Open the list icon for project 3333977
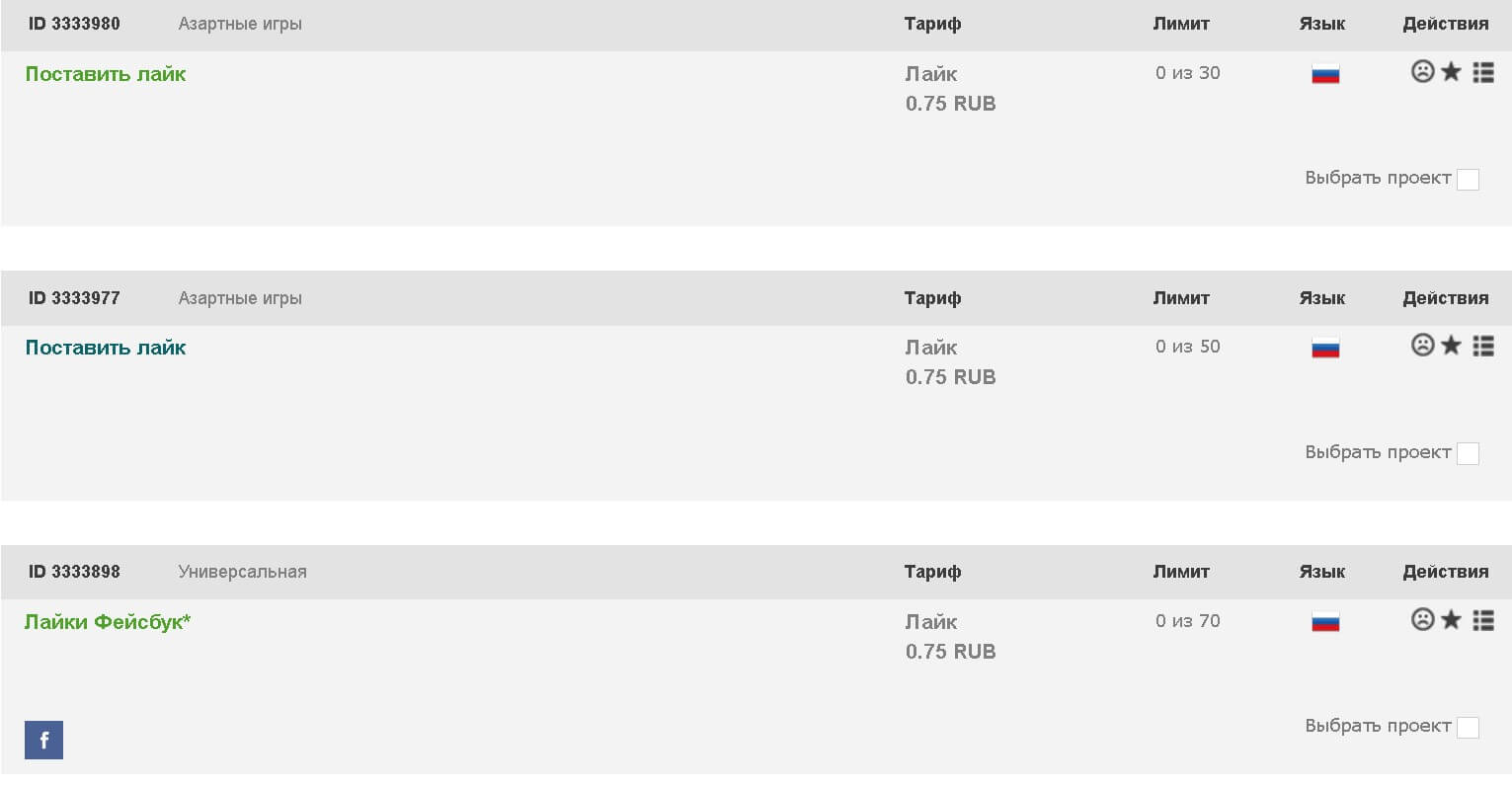This screenshot has height=787, width=1512. pyautogui.click(x=1483, y=346)
